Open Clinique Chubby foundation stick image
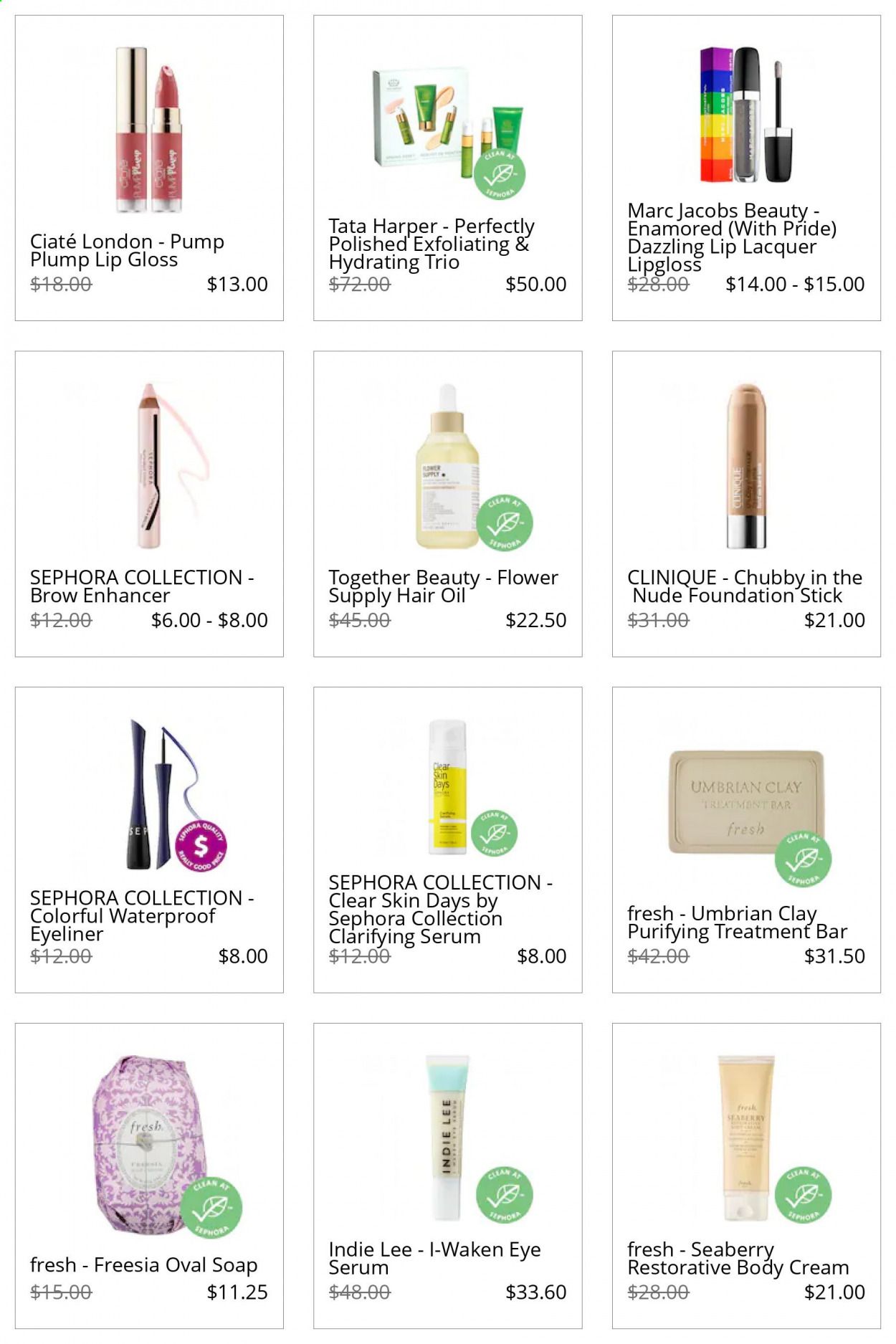Screen dimensions: 896x1344 point(745,466)
